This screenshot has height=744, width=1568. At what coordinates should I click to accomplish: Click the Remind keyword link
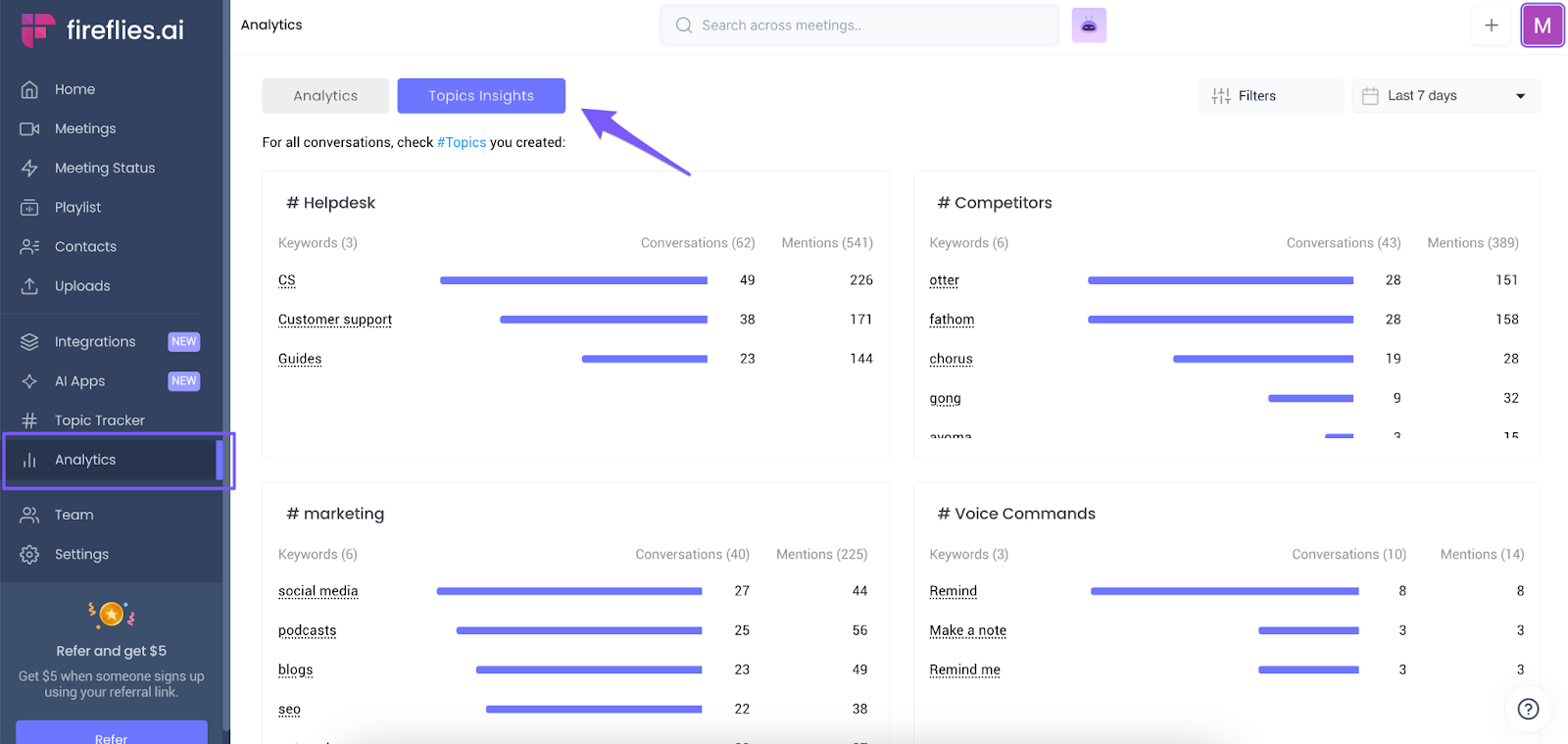click(954, 591)
